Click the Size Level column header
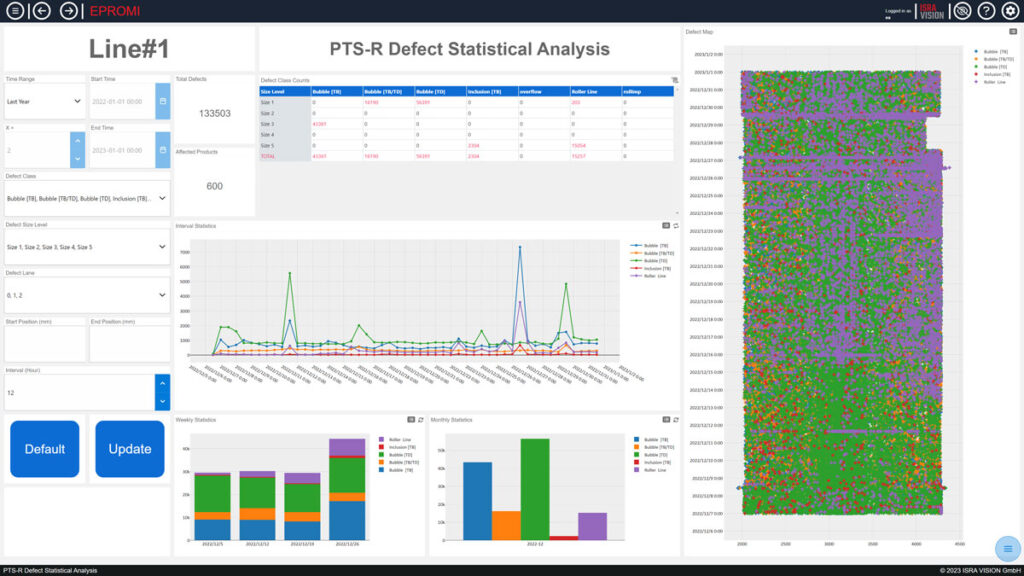The width and height of the screenshot is (1024, 576). click(x=284, y=91)
